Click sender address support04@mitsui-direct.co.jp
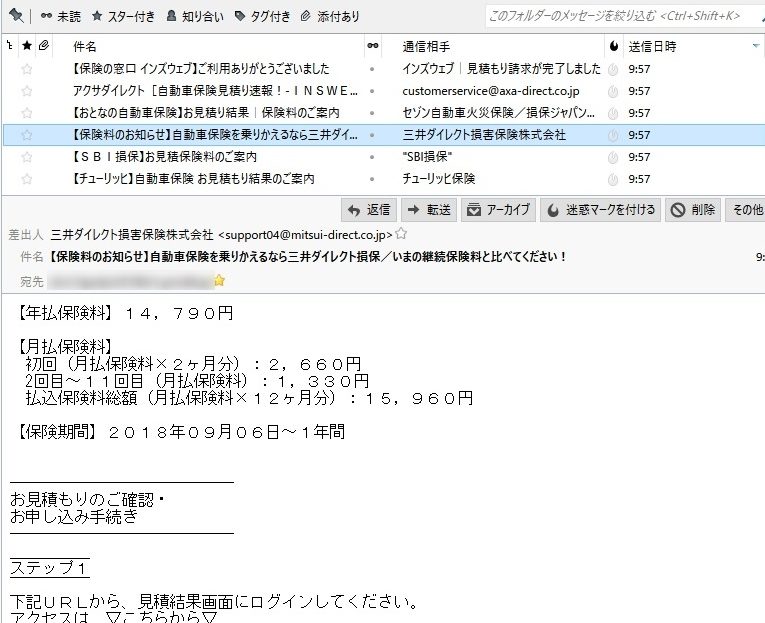This screenshot has height=623, width=765. pyautogui.click(x=305, y=235)
